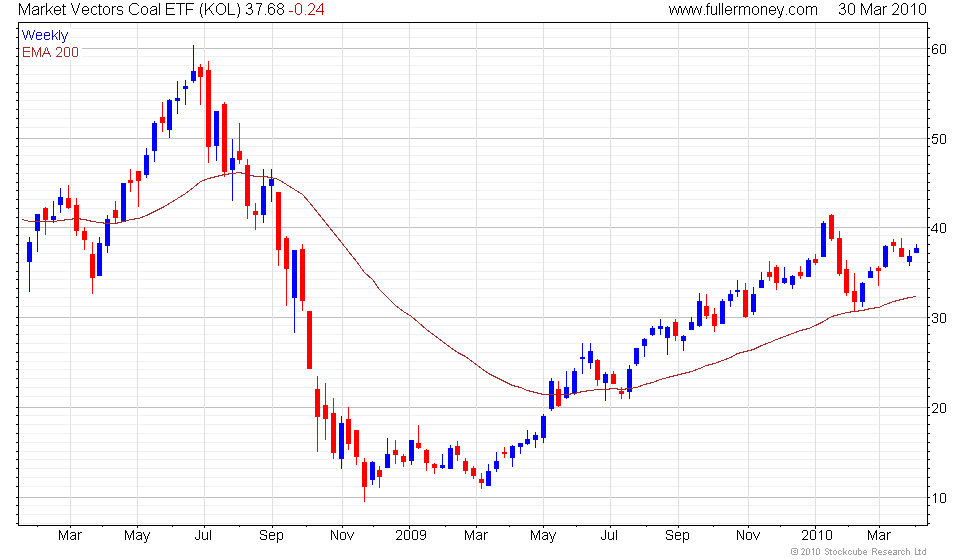
Task: Click the first 'Nov' label on time axis
Action: 342,536
